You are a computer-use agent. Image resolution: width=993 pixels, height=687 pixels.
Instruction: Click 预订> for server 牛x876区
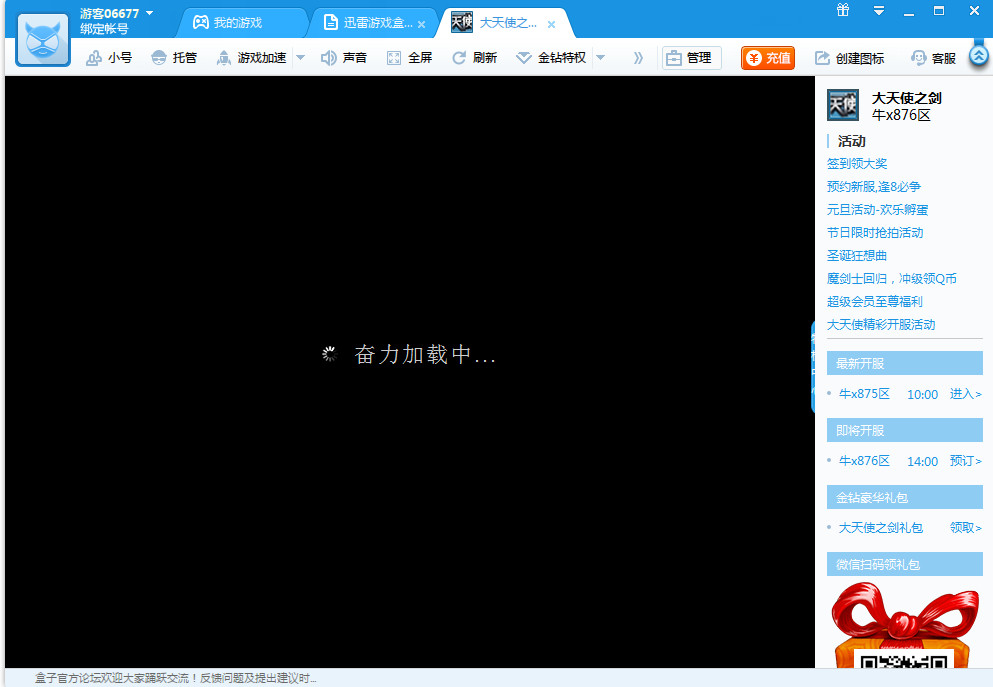(x=965, y=461)
